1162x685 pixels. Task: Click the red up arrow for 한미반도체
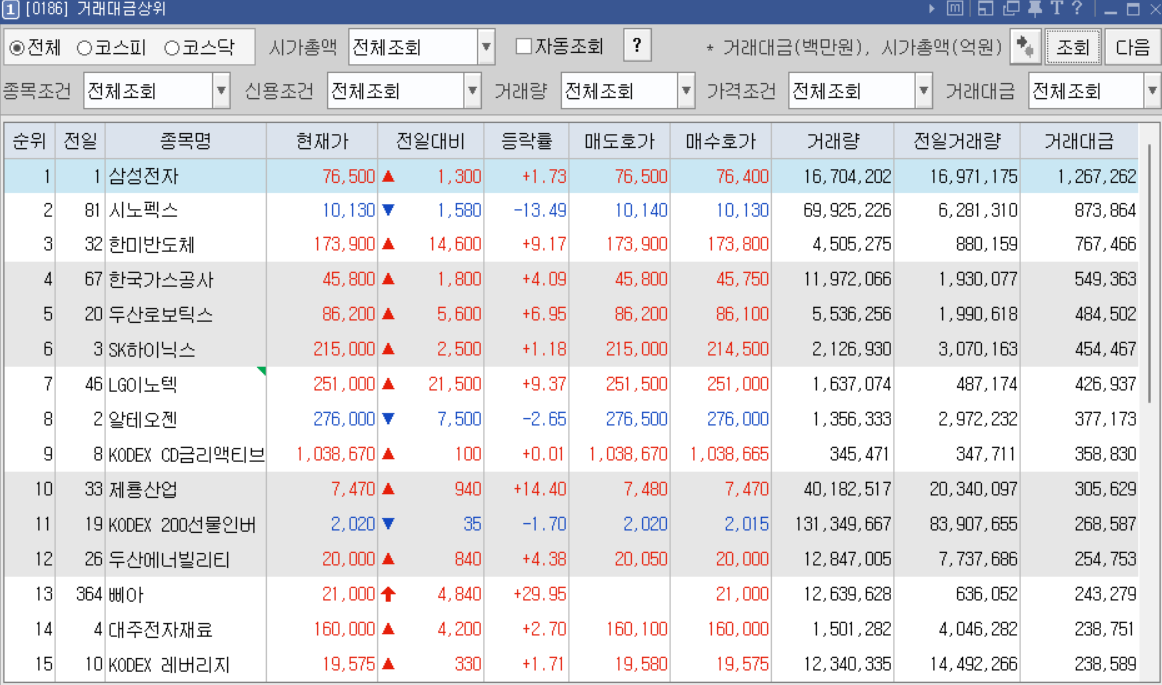tap(388, 244)
